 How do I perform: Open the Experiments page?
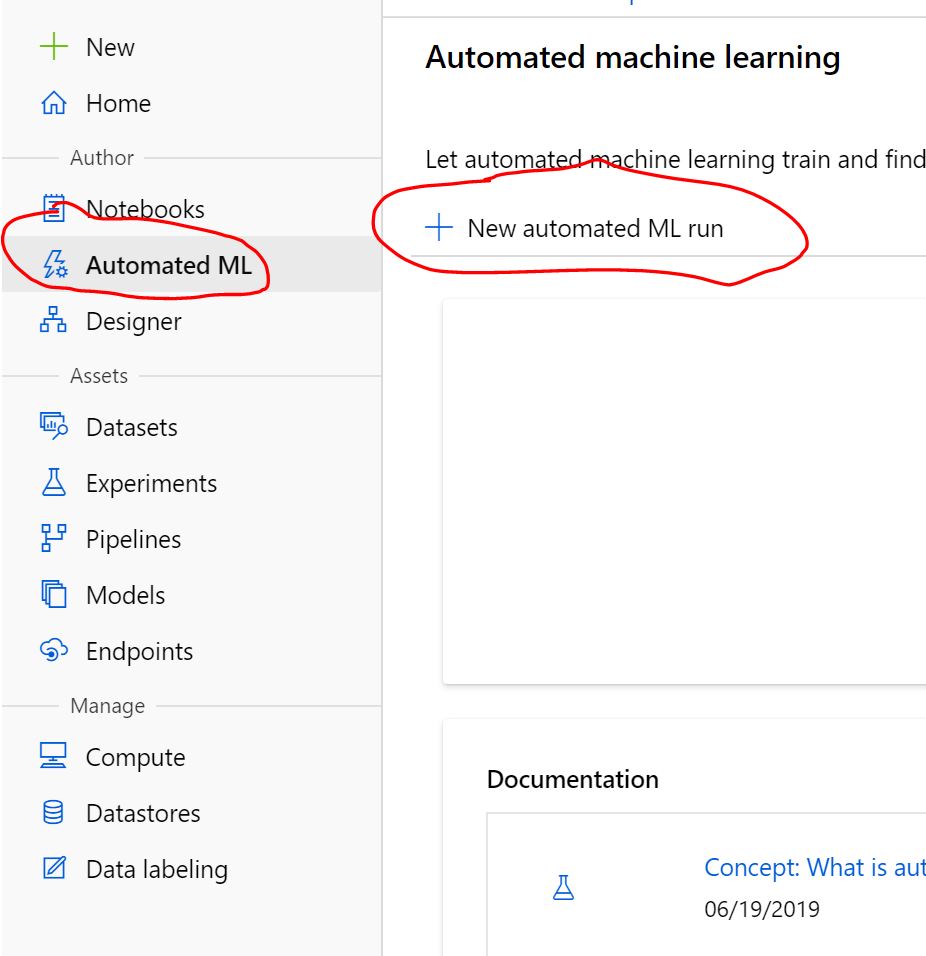click(x=151, y=483)
